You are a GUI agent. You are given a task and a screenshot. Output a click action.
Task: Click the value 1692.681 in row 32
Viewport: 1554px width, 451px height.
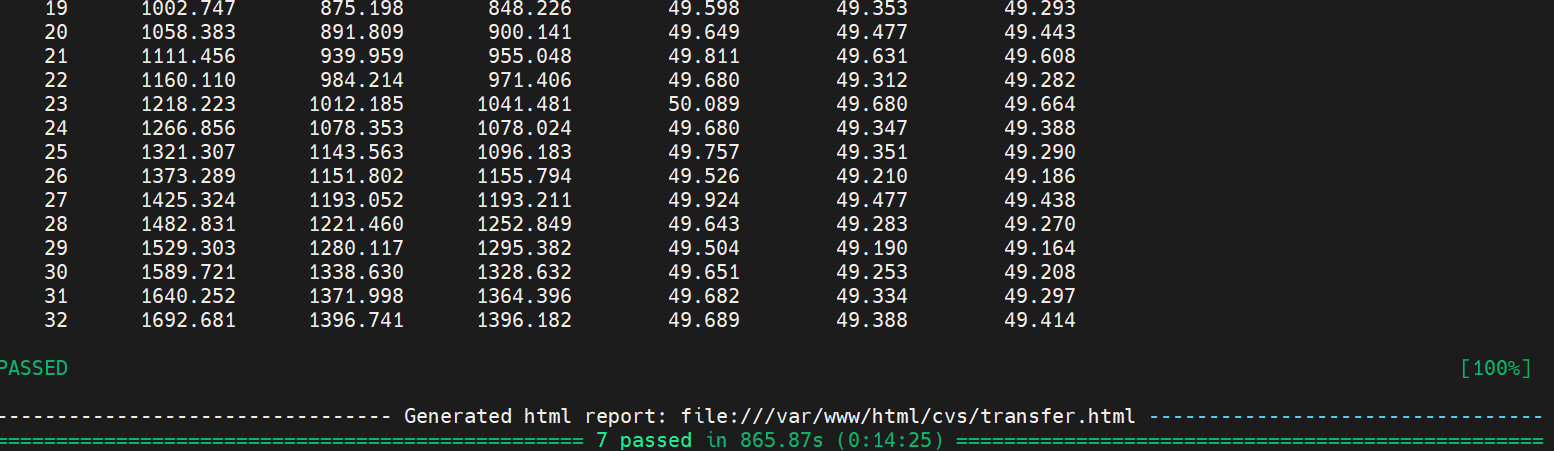pyautogui.click(x=188, y=320)
